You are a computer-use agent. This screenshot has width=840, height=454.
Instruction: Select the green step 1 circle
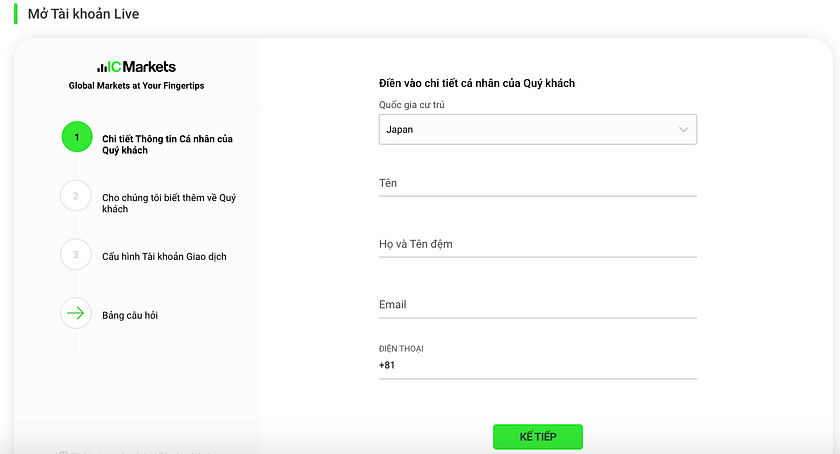[76, 137]
